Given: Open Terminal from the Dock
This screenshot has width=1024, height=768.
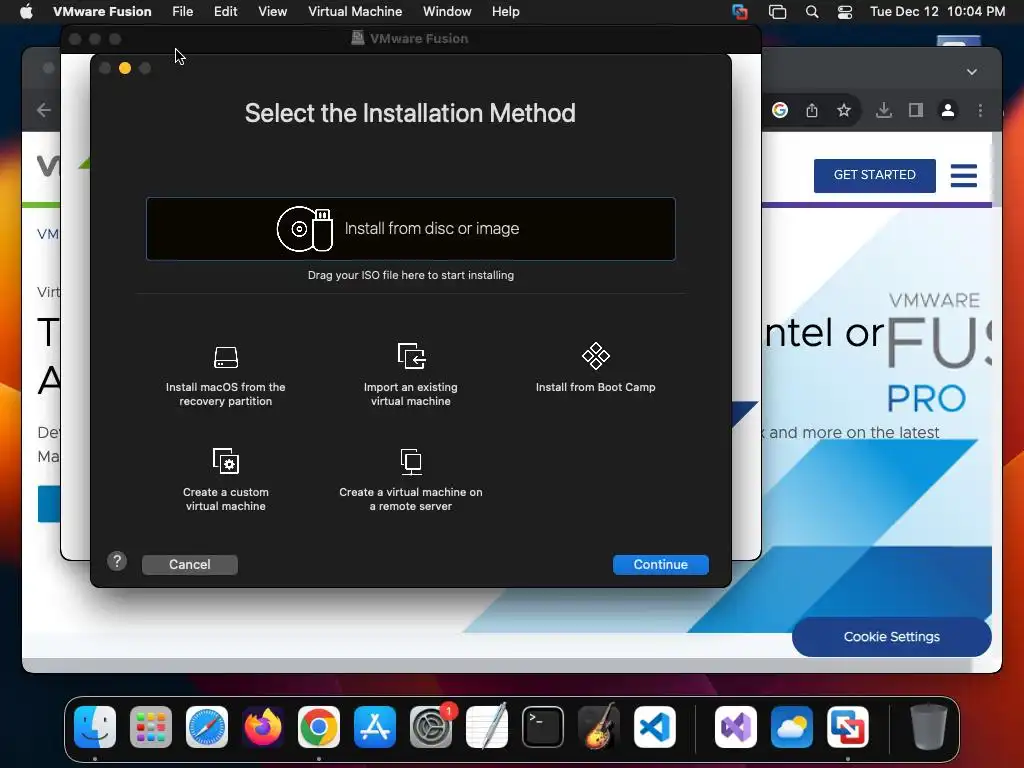Looking at the screenshot, I should [x=543, y=727].
